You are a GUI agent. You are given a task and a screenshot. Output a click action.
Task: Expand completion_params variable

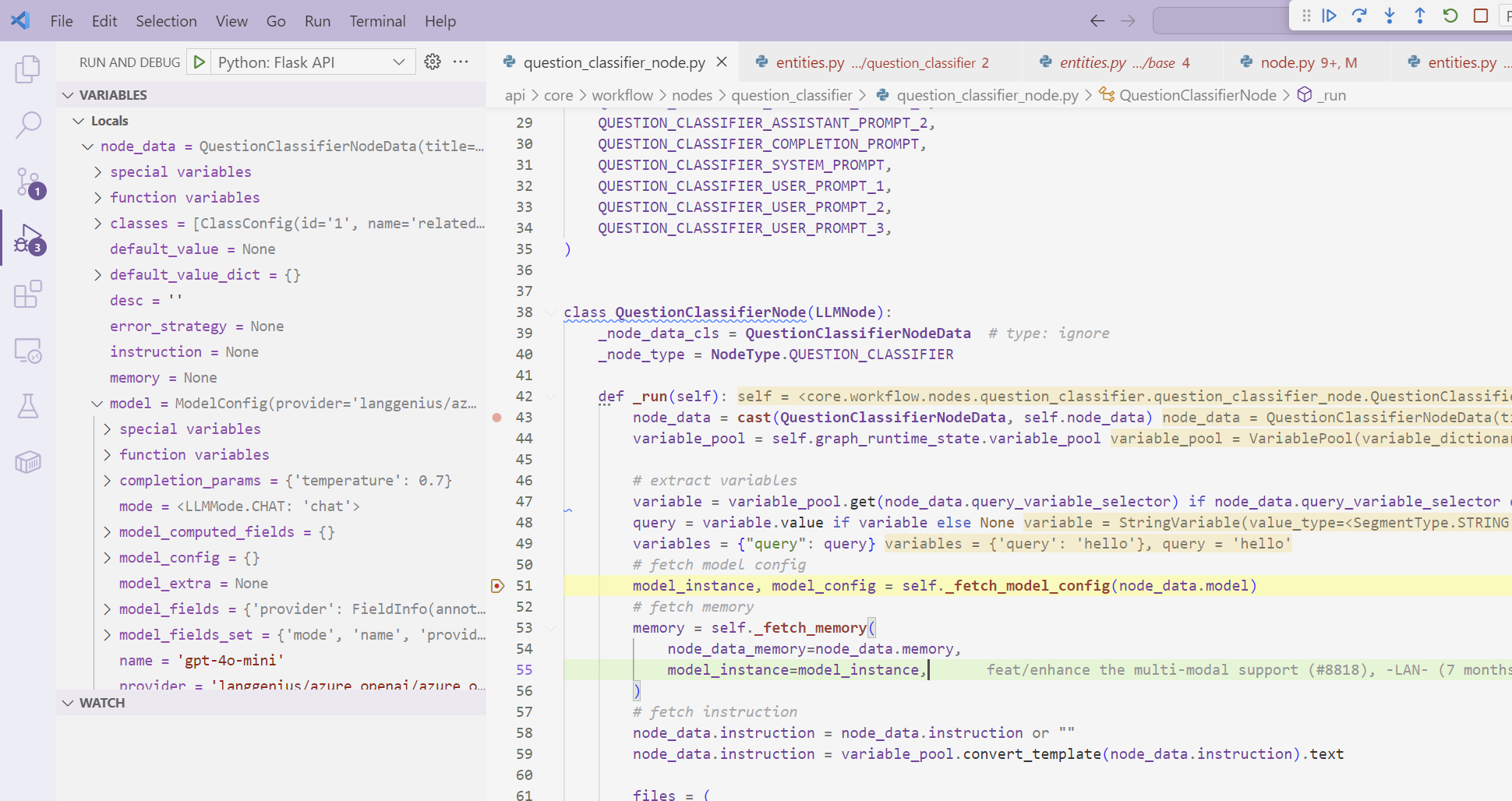[x=107, y=481]
